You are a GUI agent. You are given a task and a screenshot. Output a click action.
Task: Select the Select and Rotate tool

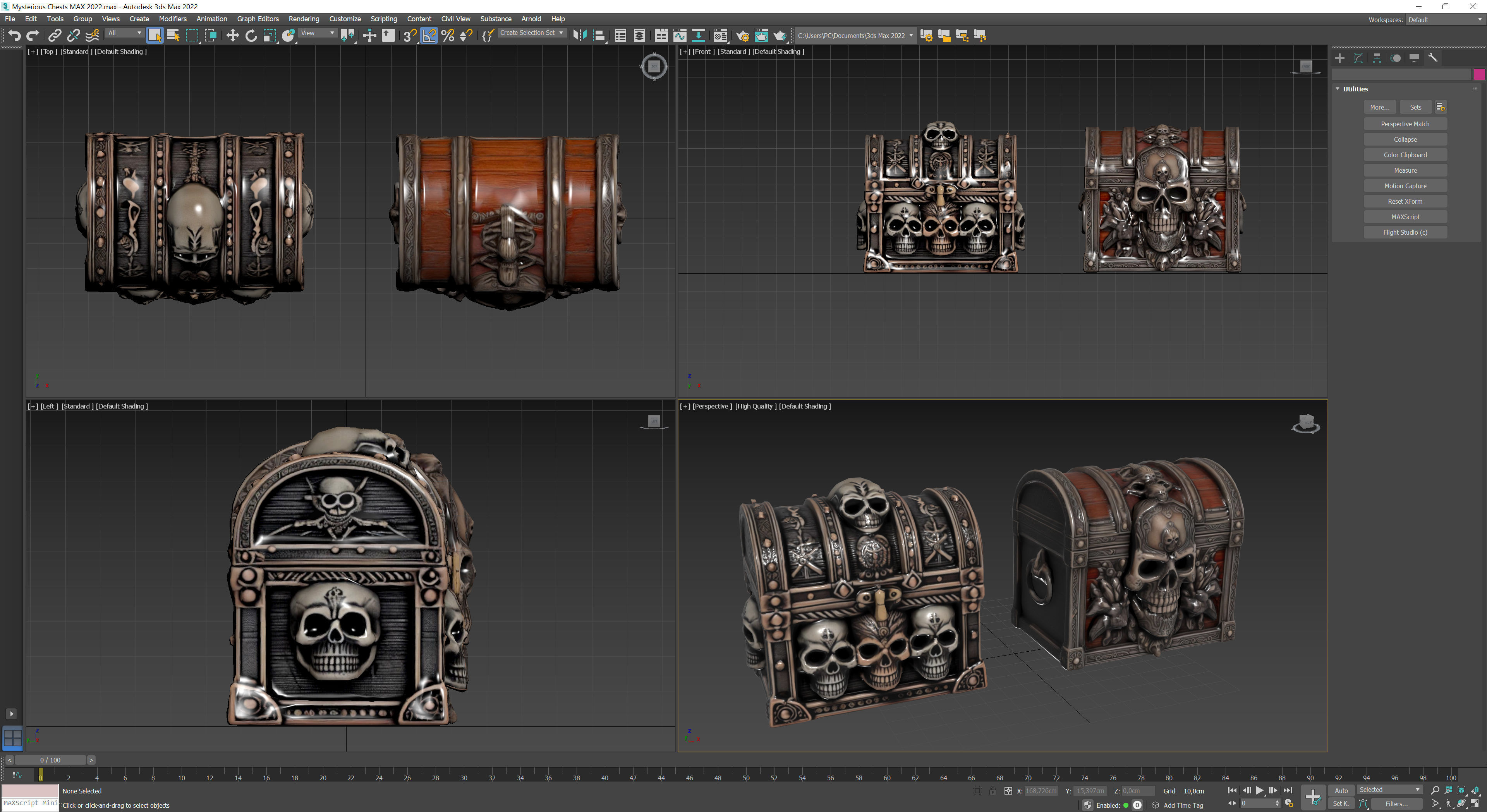click(251, 35)
